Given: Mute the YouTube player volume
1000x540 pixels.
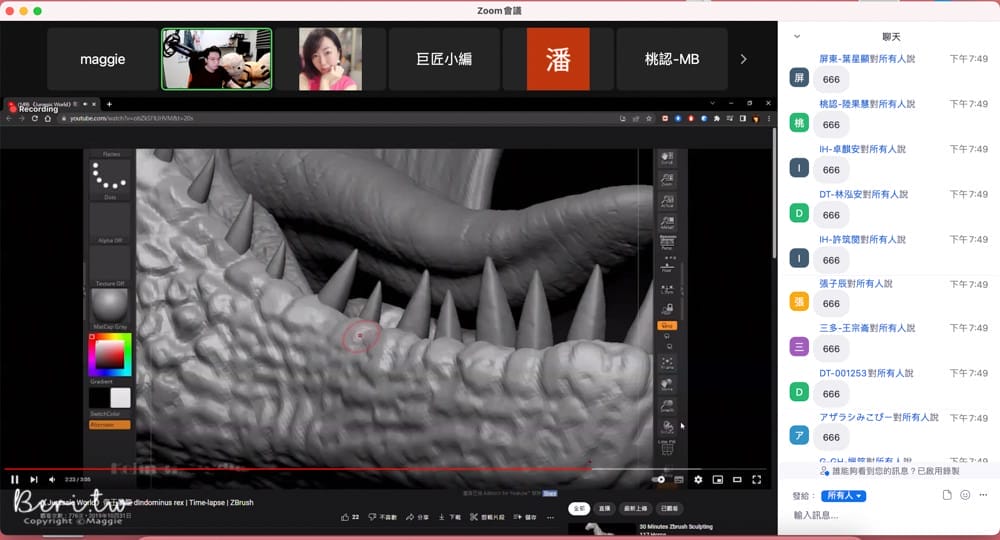Looking at the screenshot, I should (52, 479).
